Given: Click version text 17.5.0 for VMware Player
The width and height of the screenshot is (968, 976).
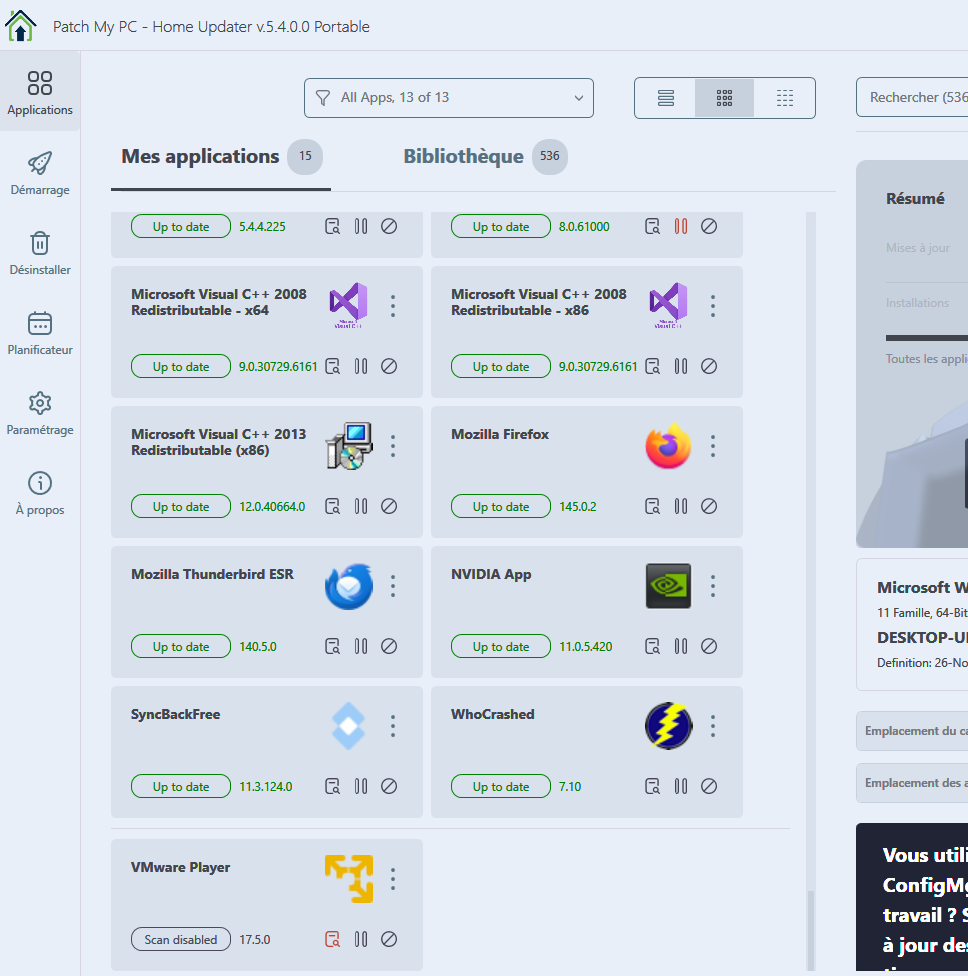Looking at the screenshot, I should point(255,939).
